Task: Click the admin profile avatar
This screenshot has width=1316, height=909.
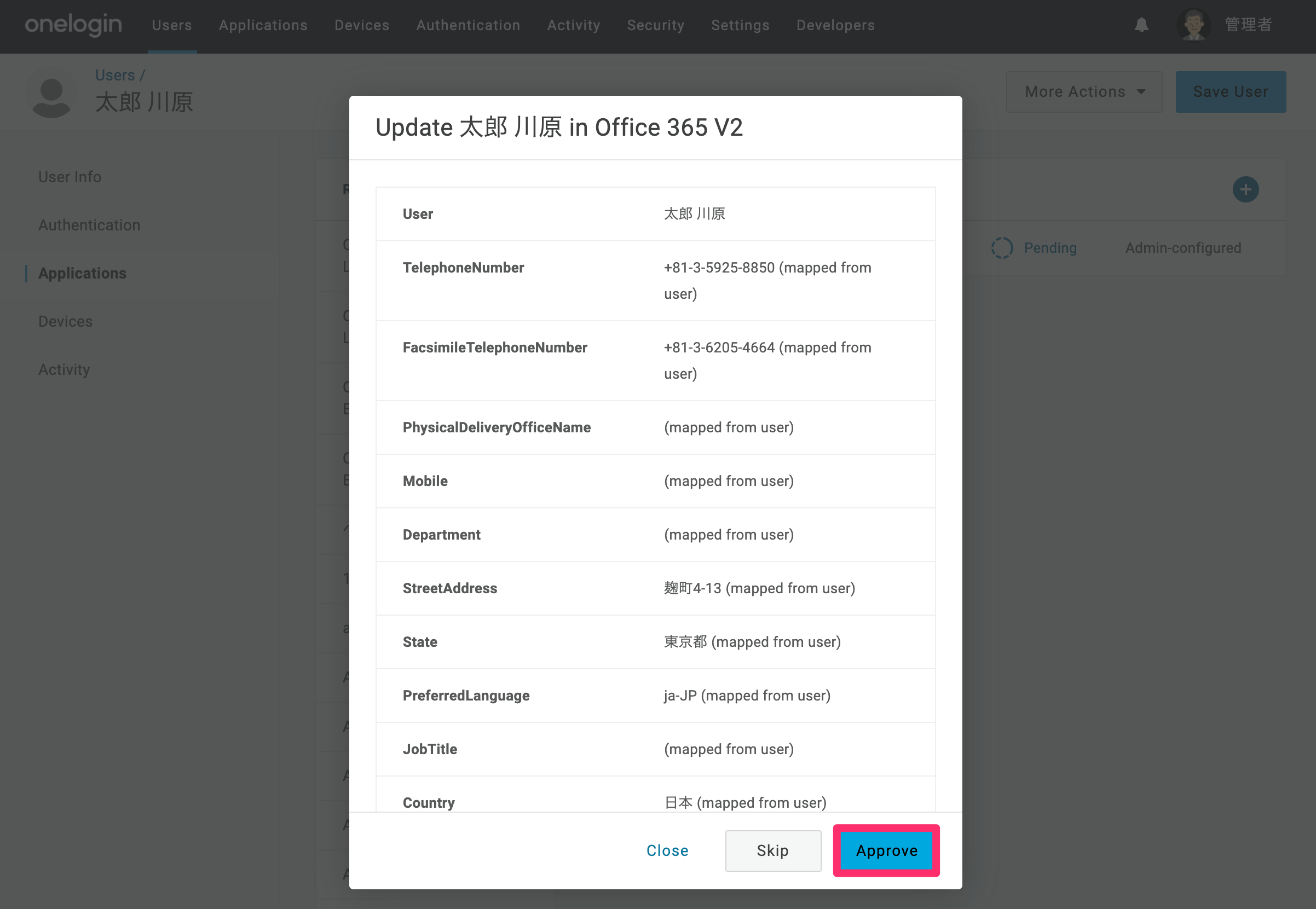Action: coord(1193,25)
